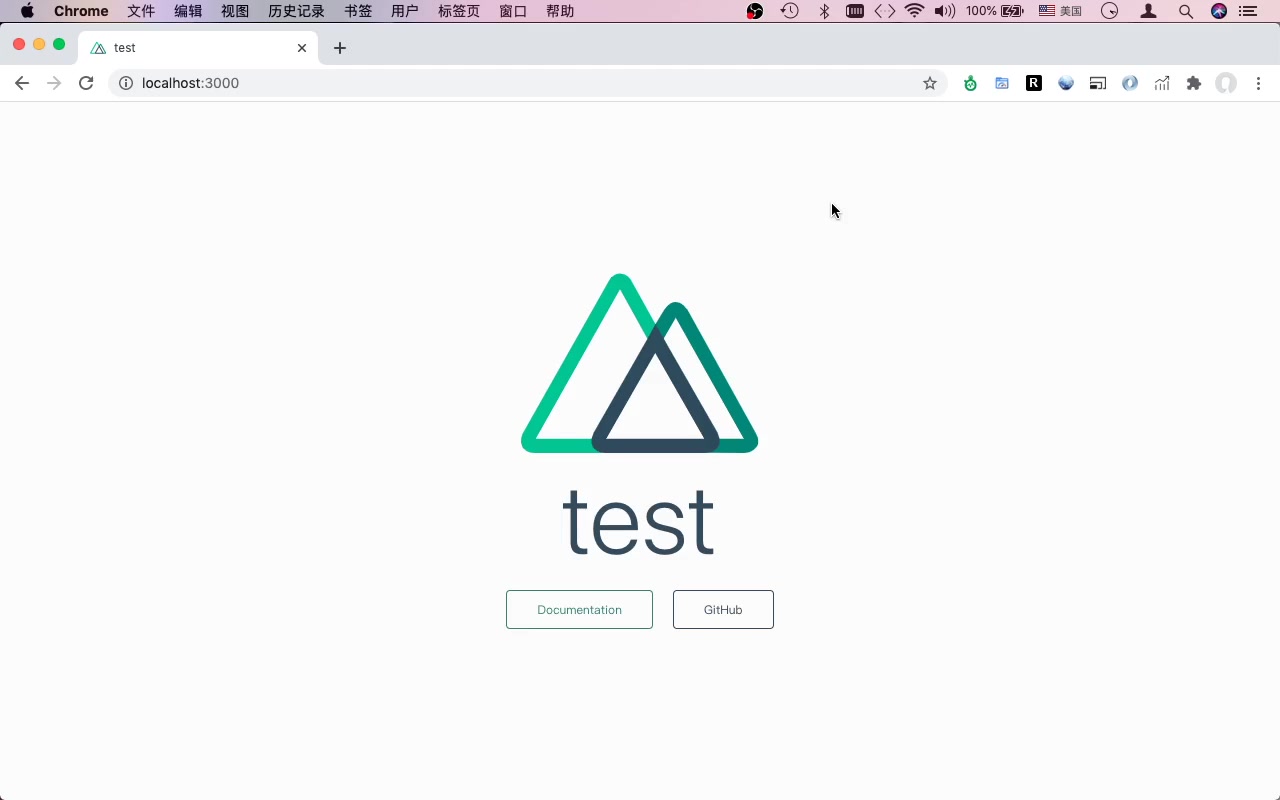Image resolution: width=1280 pixels, height=800 pixels.
Task: Open the 书签 menu
Action: tap(358, 11)
